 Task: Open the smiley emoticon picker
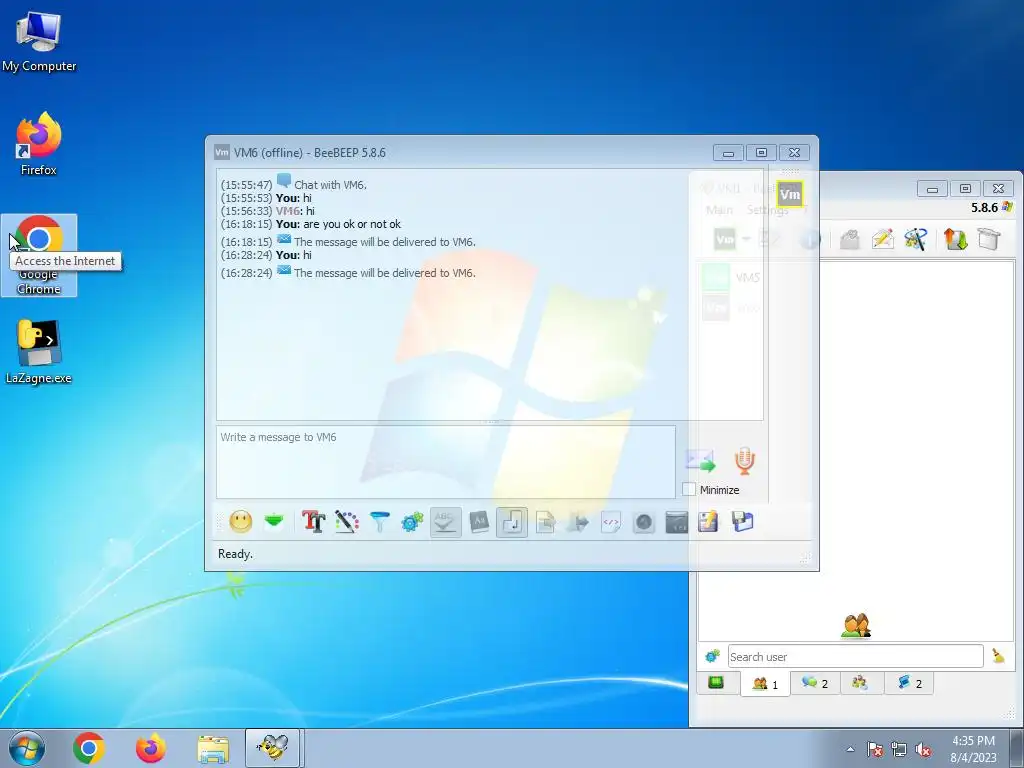click(241, 522)
